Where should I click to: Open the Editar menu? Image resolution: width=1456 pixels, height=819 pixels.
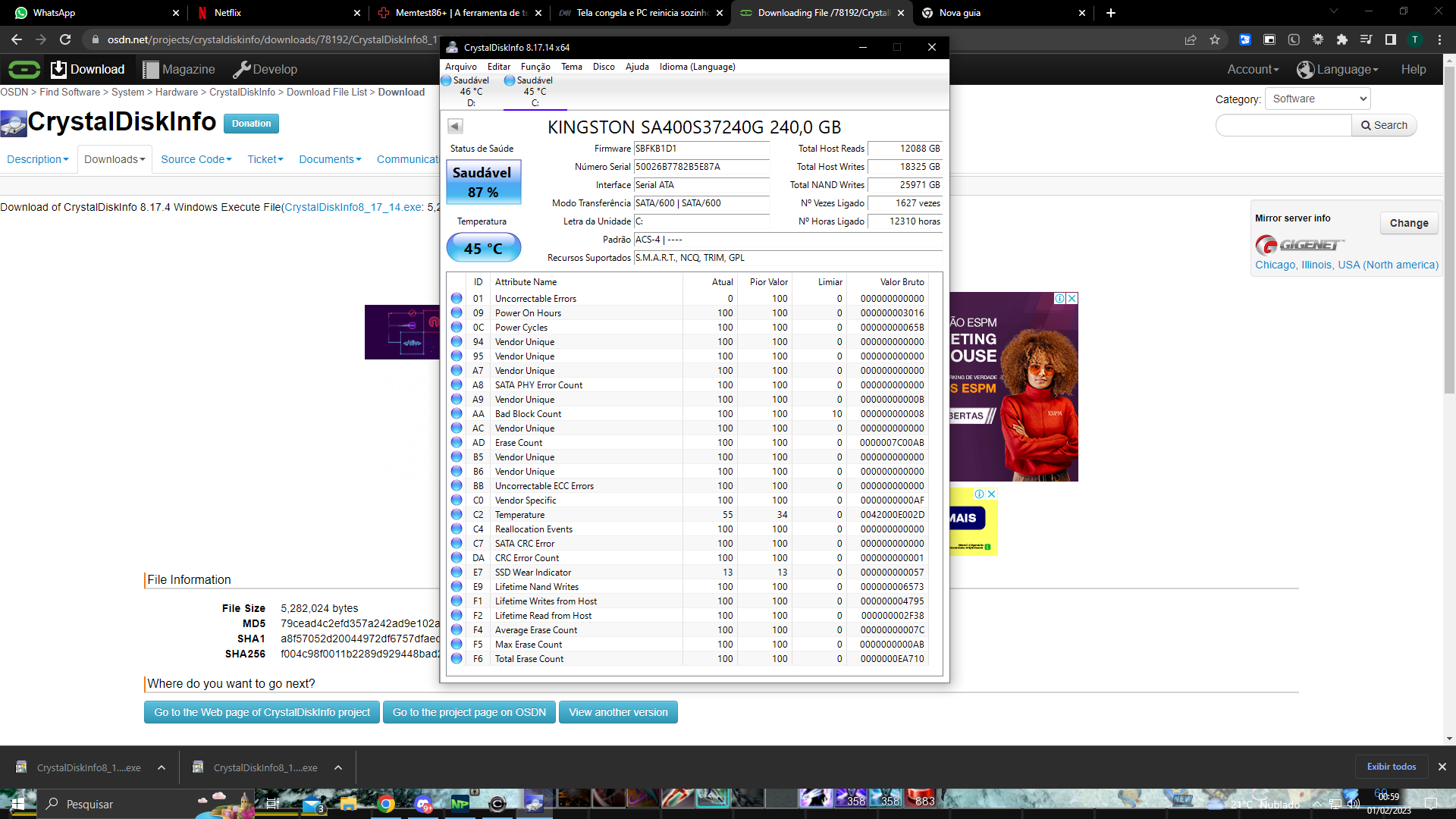tap(499, 67)
